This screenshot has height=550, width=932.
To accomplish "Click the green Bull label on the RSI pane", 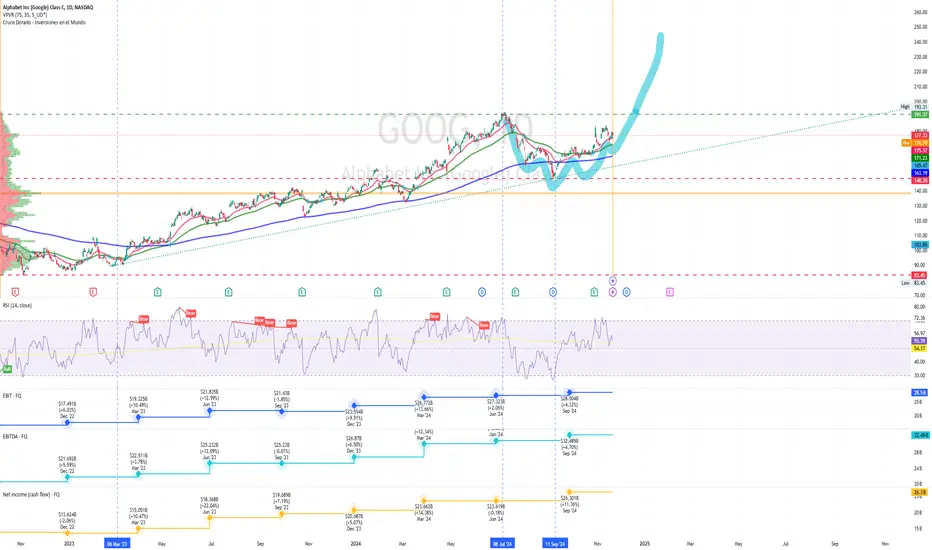I will [x=7, y=369].
